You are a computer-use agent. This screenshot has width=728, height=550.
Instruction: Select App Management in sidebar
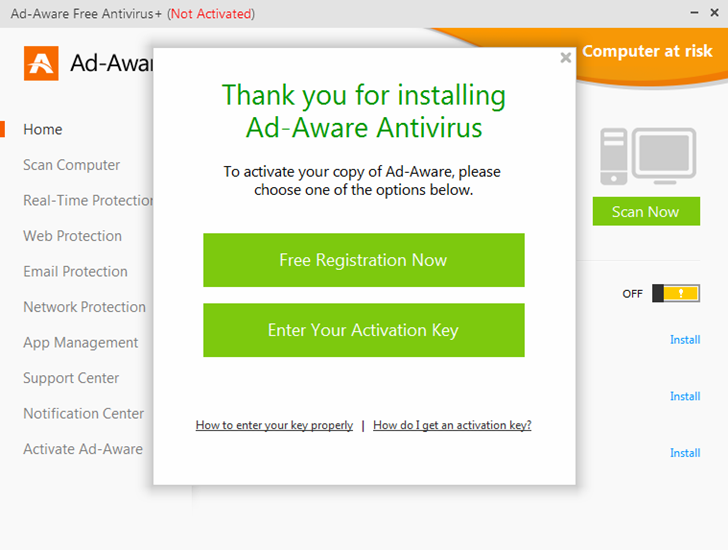coord(80,342)
